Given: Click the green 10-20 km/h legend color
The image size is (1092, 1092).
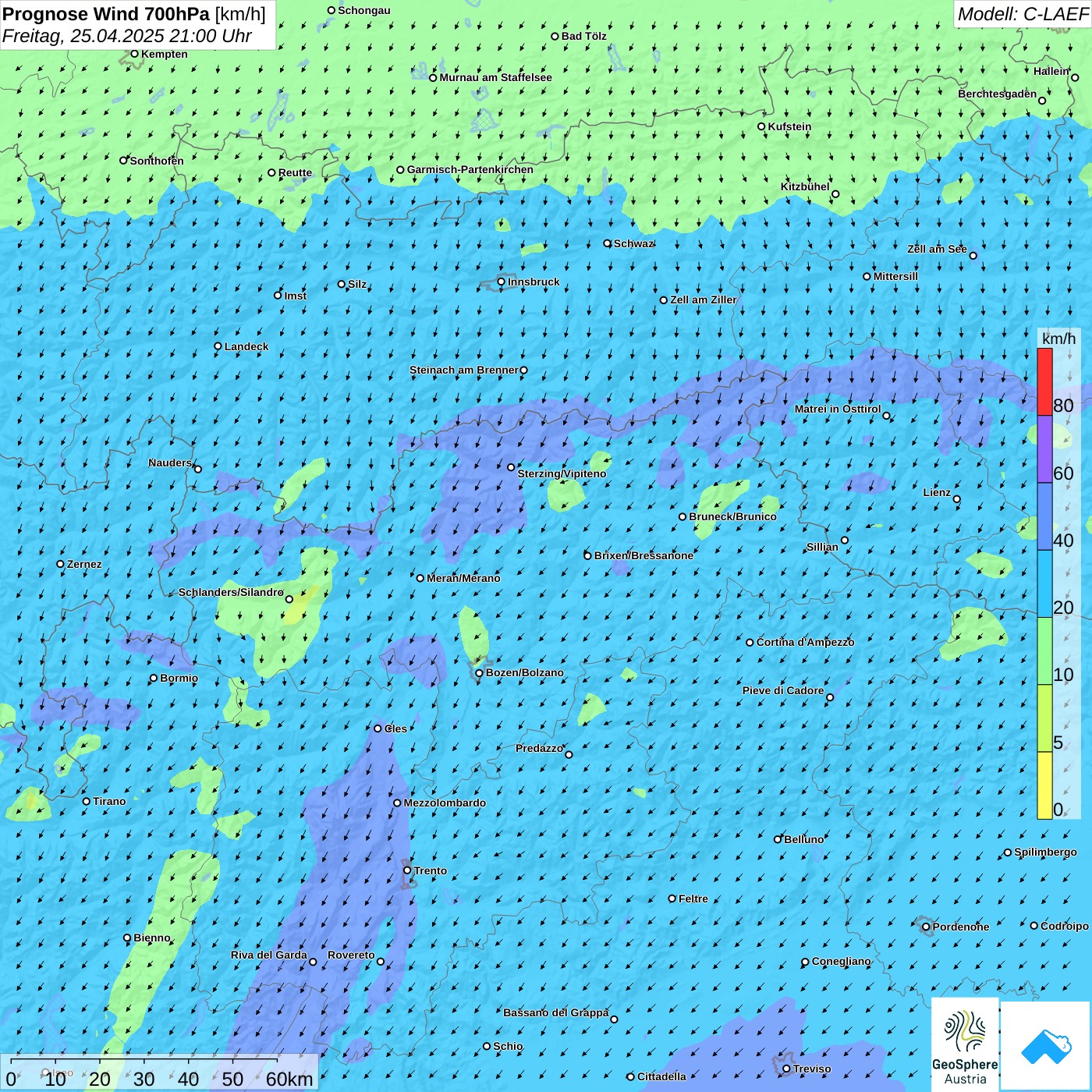Looking at the screenshot, I should click(1044, 651).
